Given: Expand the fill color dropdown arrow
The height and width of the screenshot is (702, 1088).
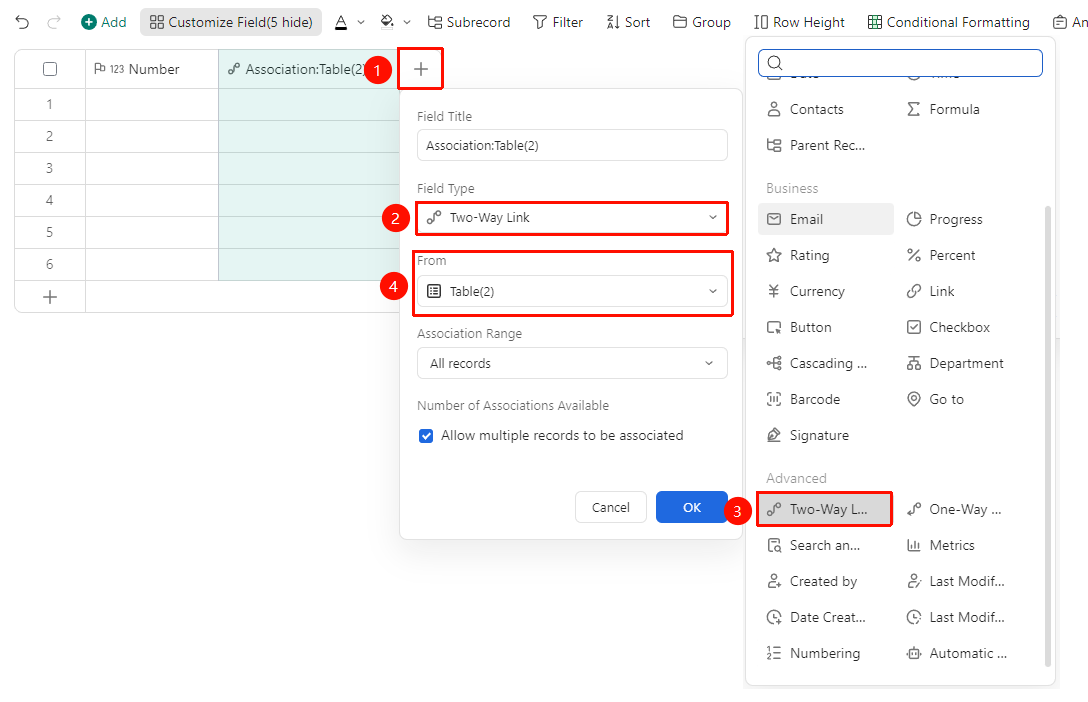Looking at the screenshot, I should coord(407,22).
